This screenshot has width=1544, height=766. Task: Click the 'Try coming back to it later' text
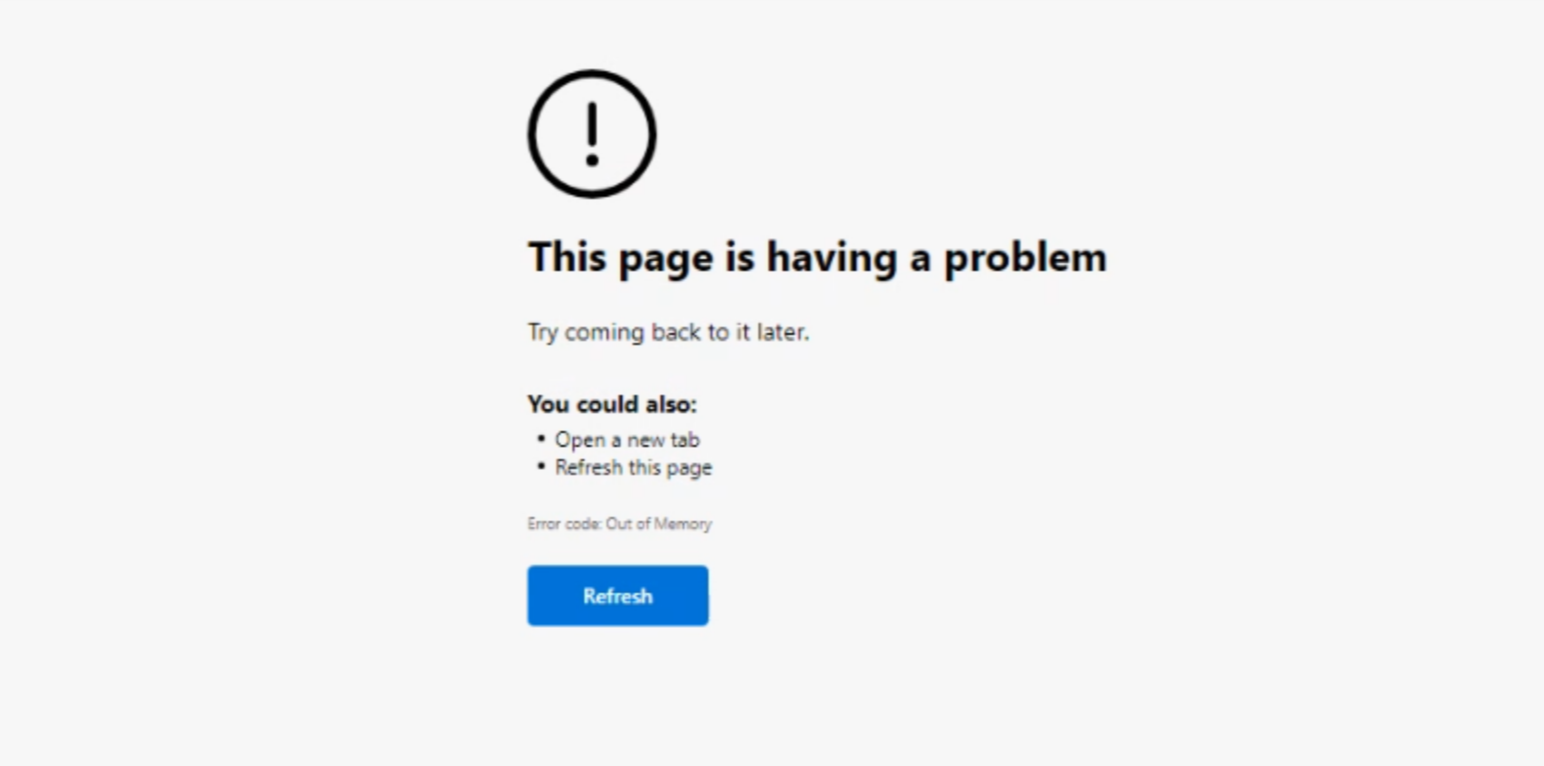(x=668, y=333)
